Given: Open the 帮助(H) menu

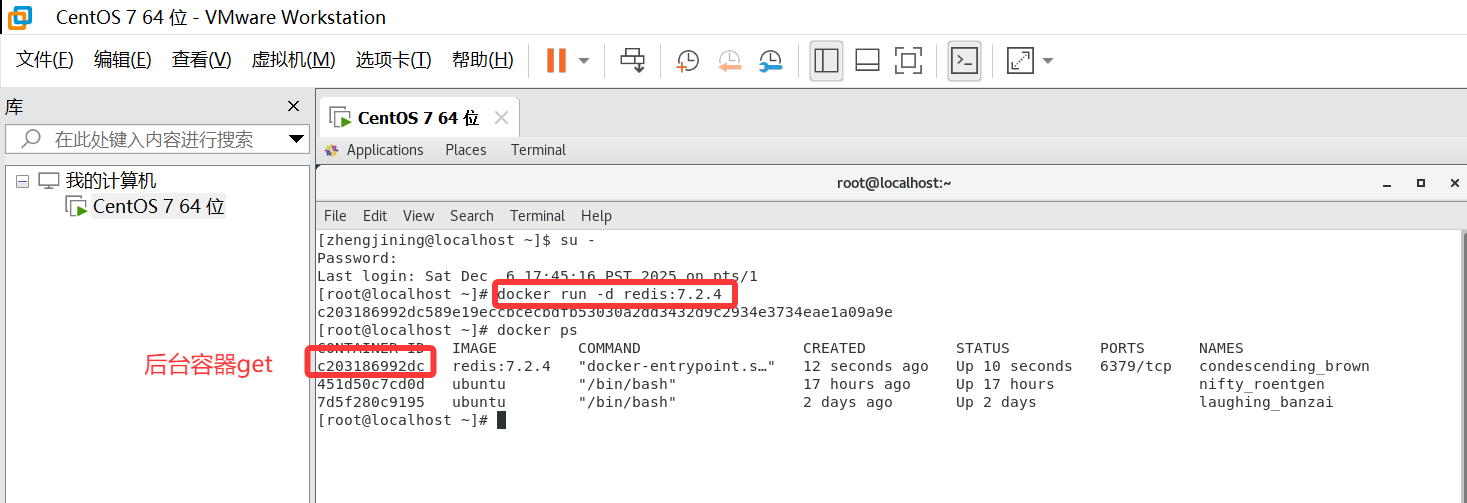Looking at the screenshot, I should pyautogui.click(x=482, y=60).
